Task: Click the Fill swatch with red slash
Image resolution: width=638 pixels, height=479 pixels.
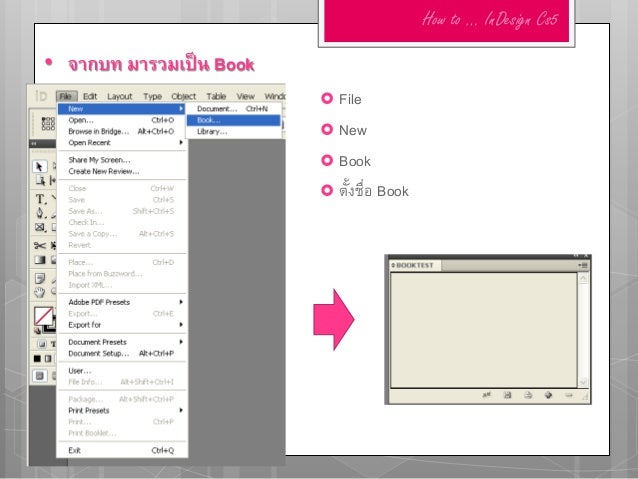Action: click(x=44, y=316)
